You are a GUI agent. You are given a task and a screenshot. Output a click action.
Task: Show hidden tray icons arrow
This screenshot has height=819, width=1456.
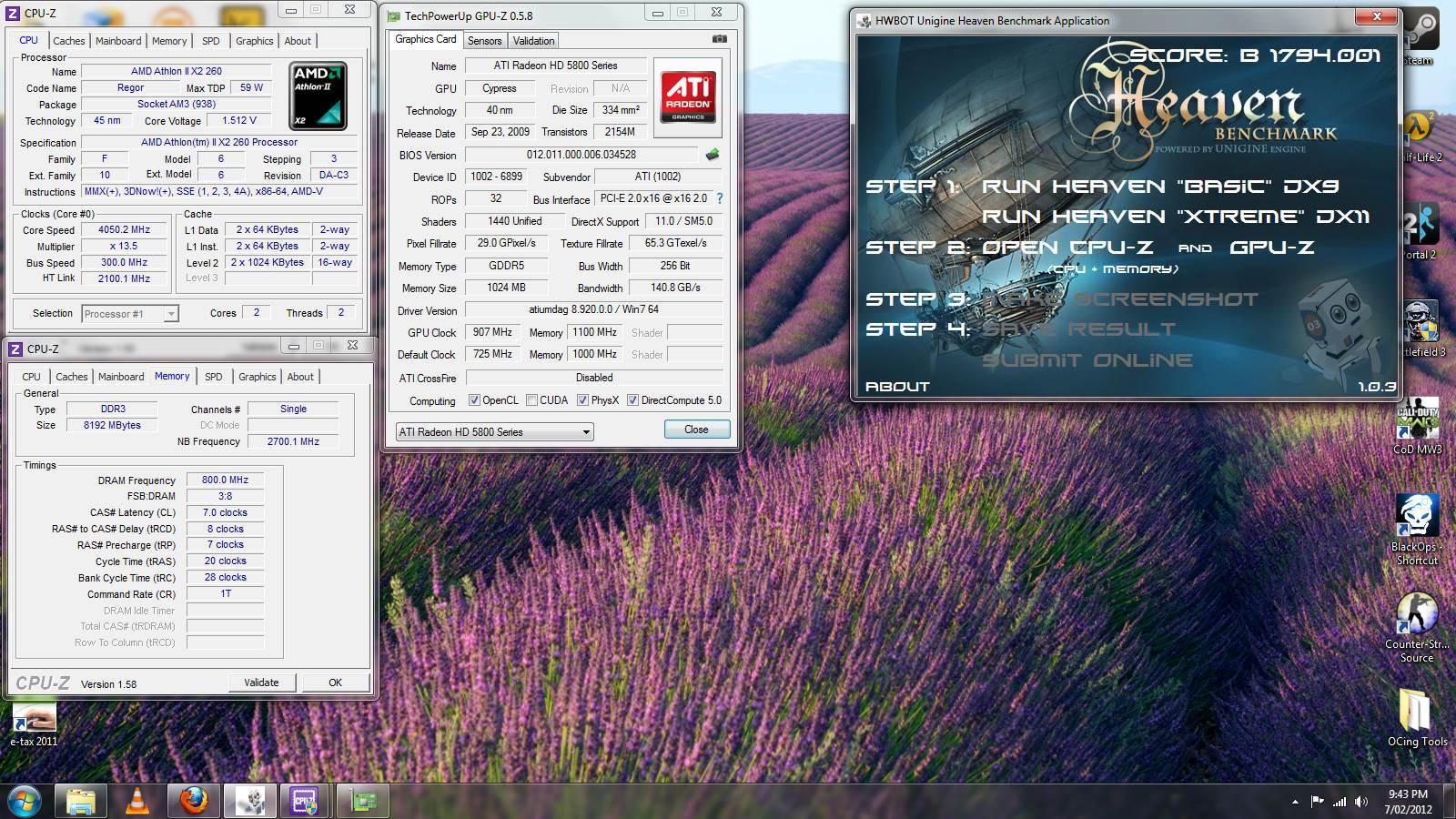point(1295,802)
